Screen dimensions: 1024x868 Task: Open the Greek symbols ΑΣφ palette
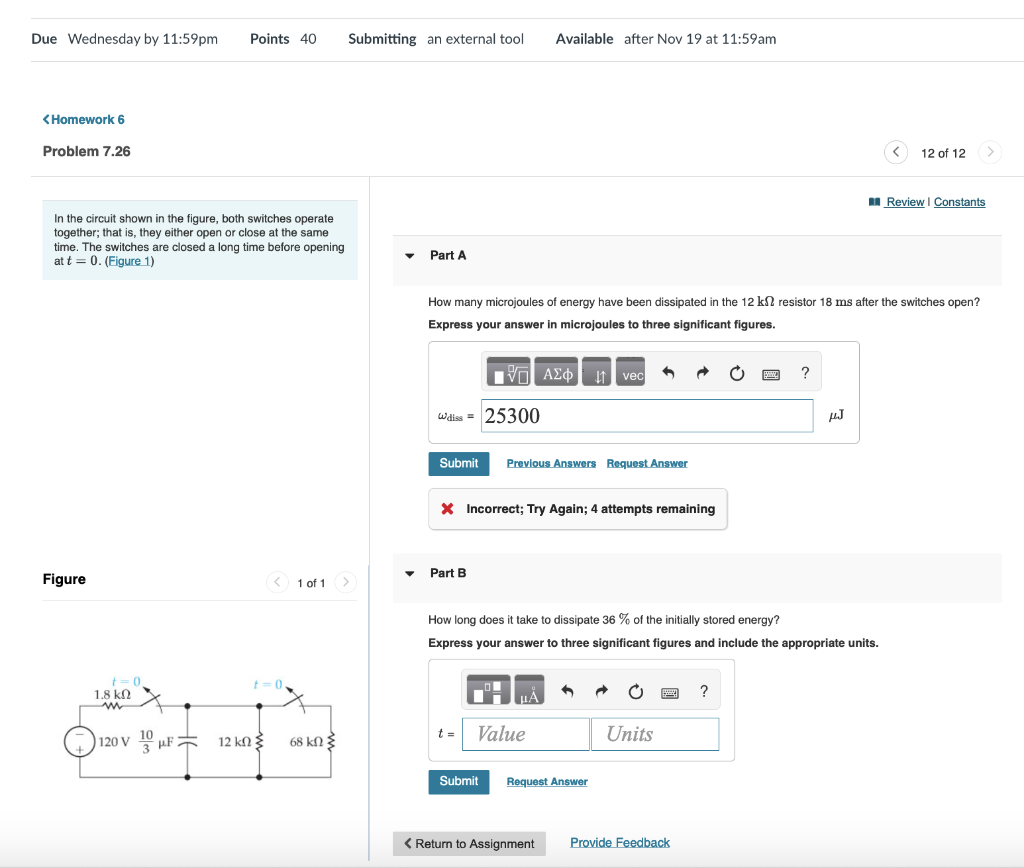coord(556,372)
